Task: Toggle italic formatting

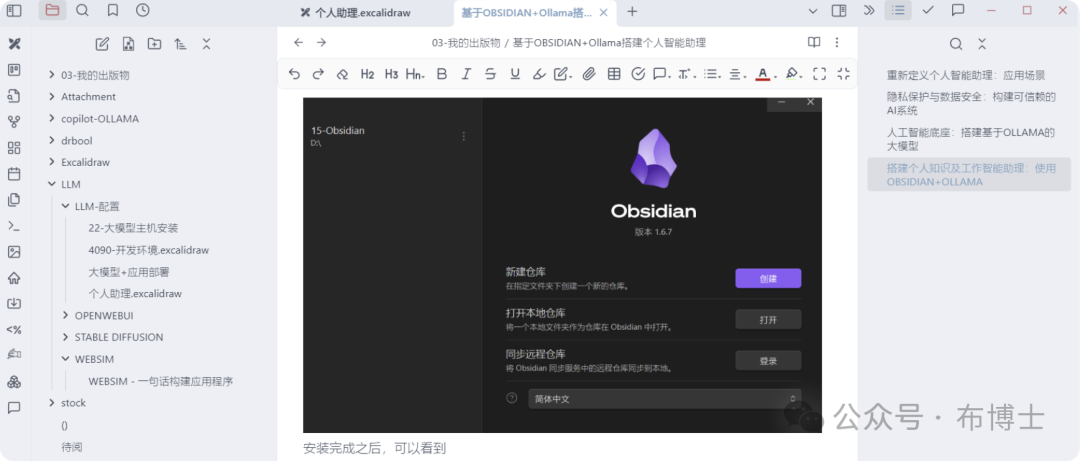Action: (x=466, y=74)
